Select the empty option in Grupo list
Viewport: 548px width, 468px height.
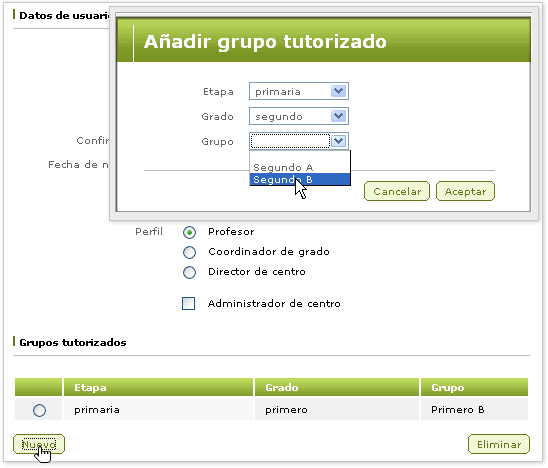coord(300,156)
